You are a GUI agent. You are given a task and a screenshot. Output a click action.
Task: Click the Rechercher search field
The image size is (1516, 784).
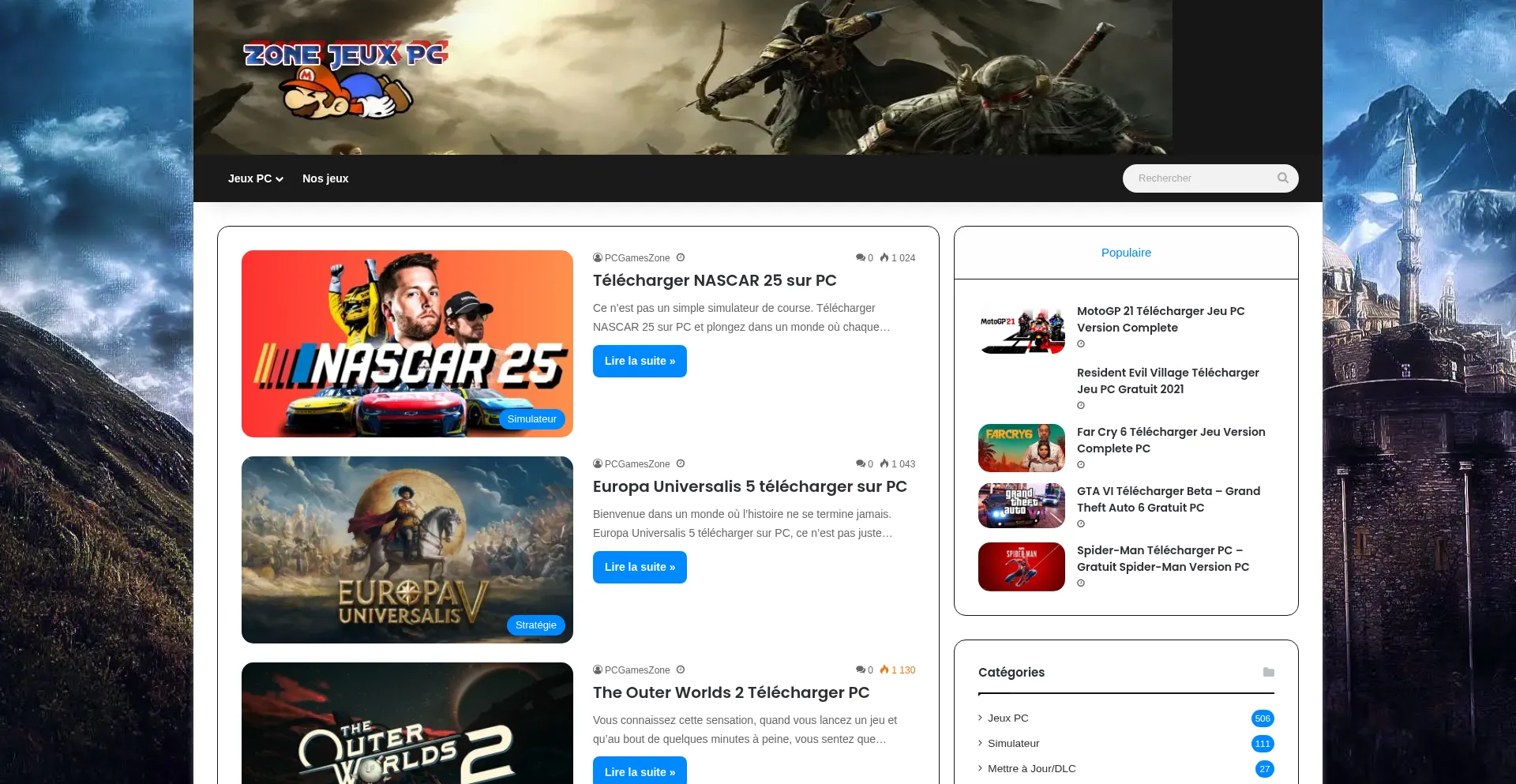[1200, 178]
